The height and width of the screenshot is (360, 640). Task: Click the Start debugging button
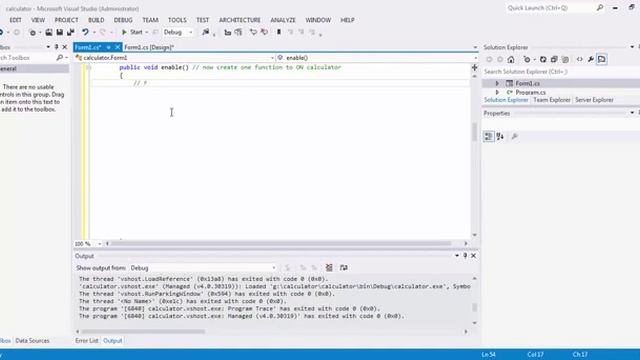[x=132, y=32]
